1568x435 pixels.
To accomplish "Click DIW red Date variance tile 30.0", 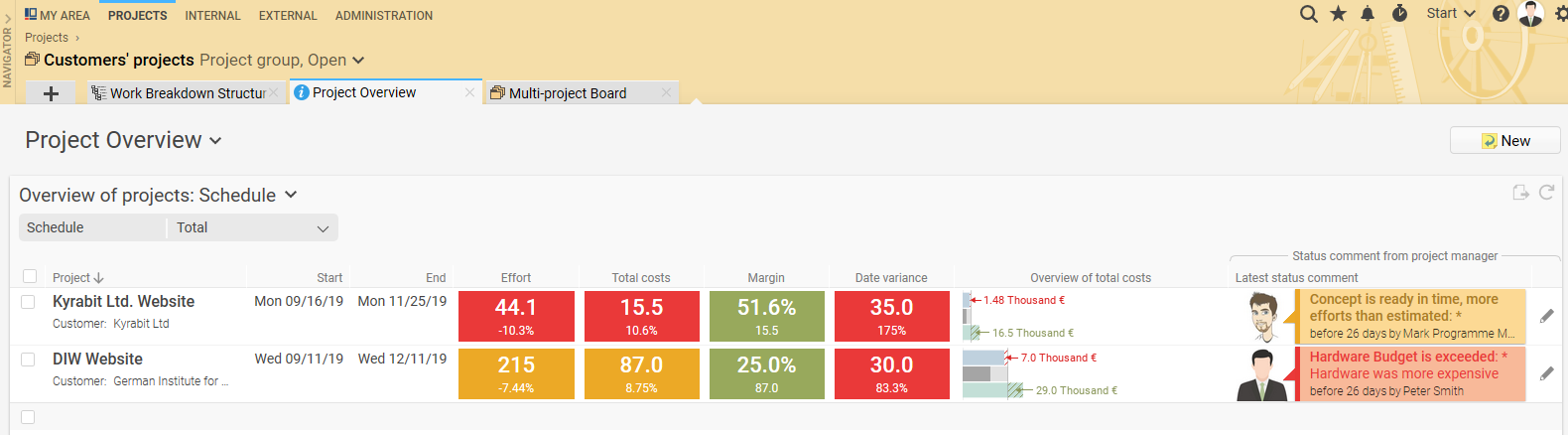I will click(891, 373).
